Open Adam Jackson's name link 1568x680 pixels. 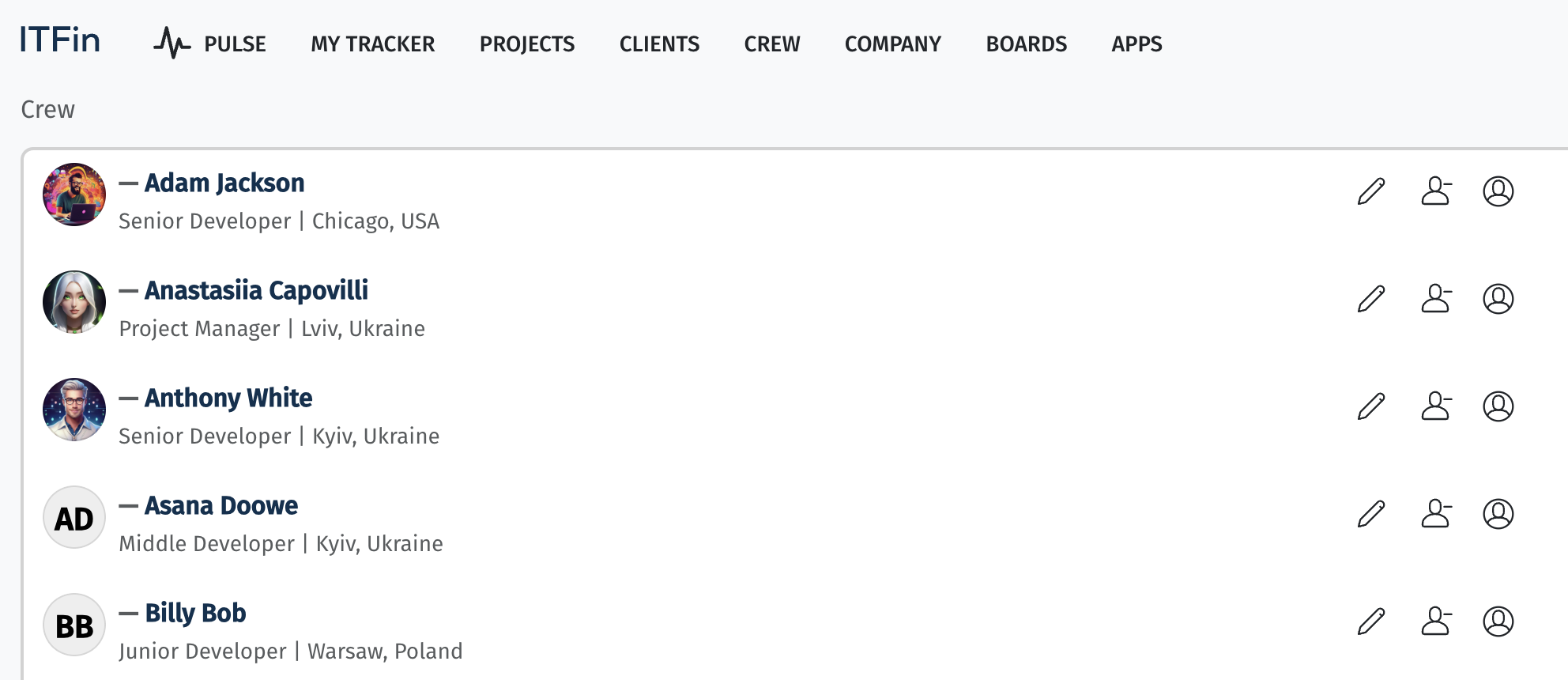[x=224, y=183]
